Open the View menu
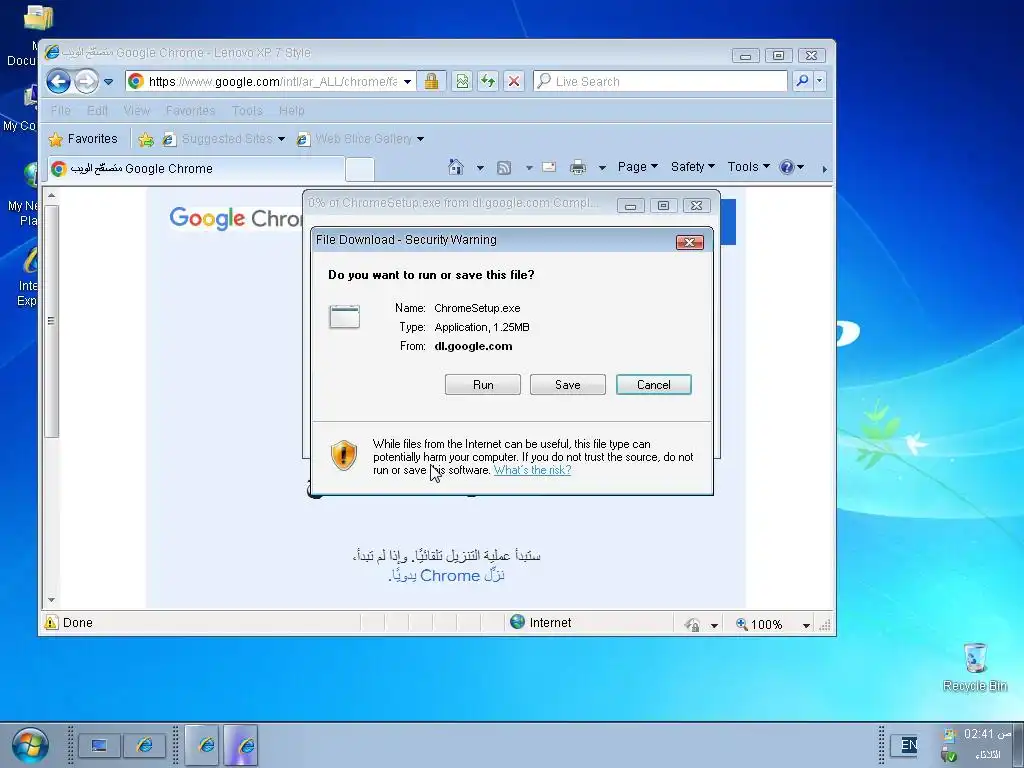Screen dimensions: 1024x768 pos(136,110)
